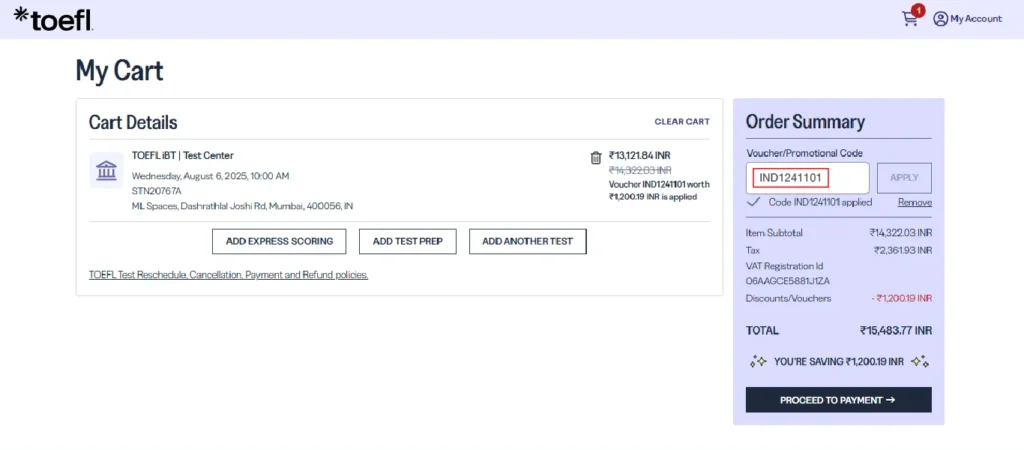Select the ADD TEST PREP button
The image size is (1024, 450).
408,241
